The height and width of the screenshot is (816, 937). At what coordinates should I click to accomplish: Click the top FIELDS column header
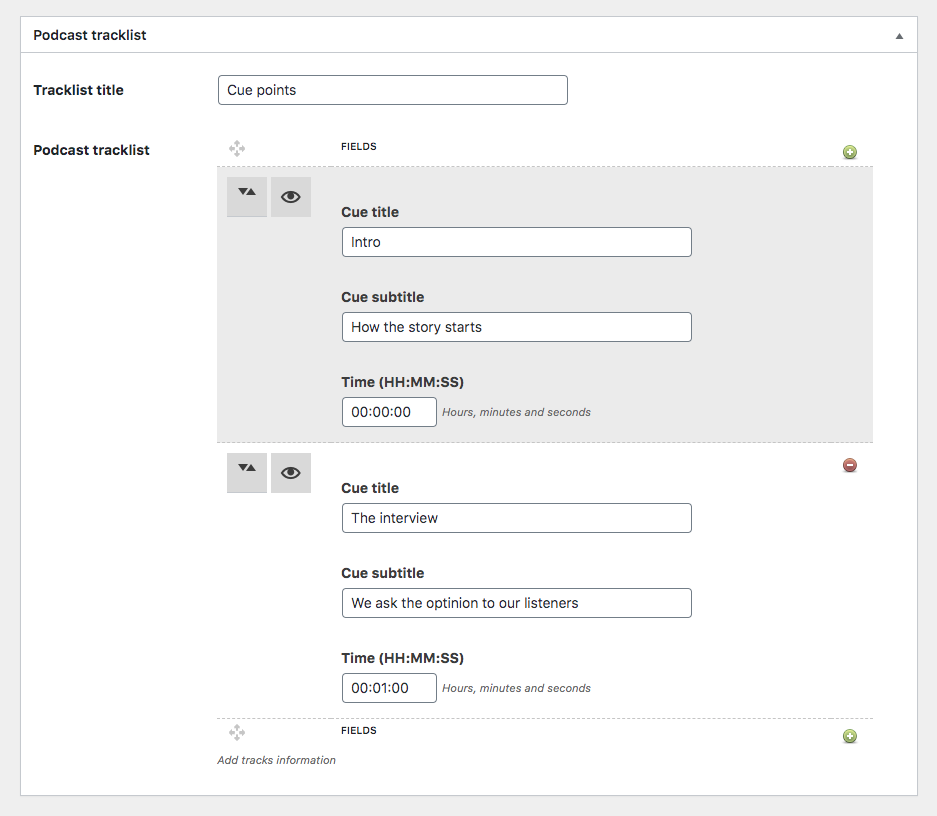(x=359, y=146)
